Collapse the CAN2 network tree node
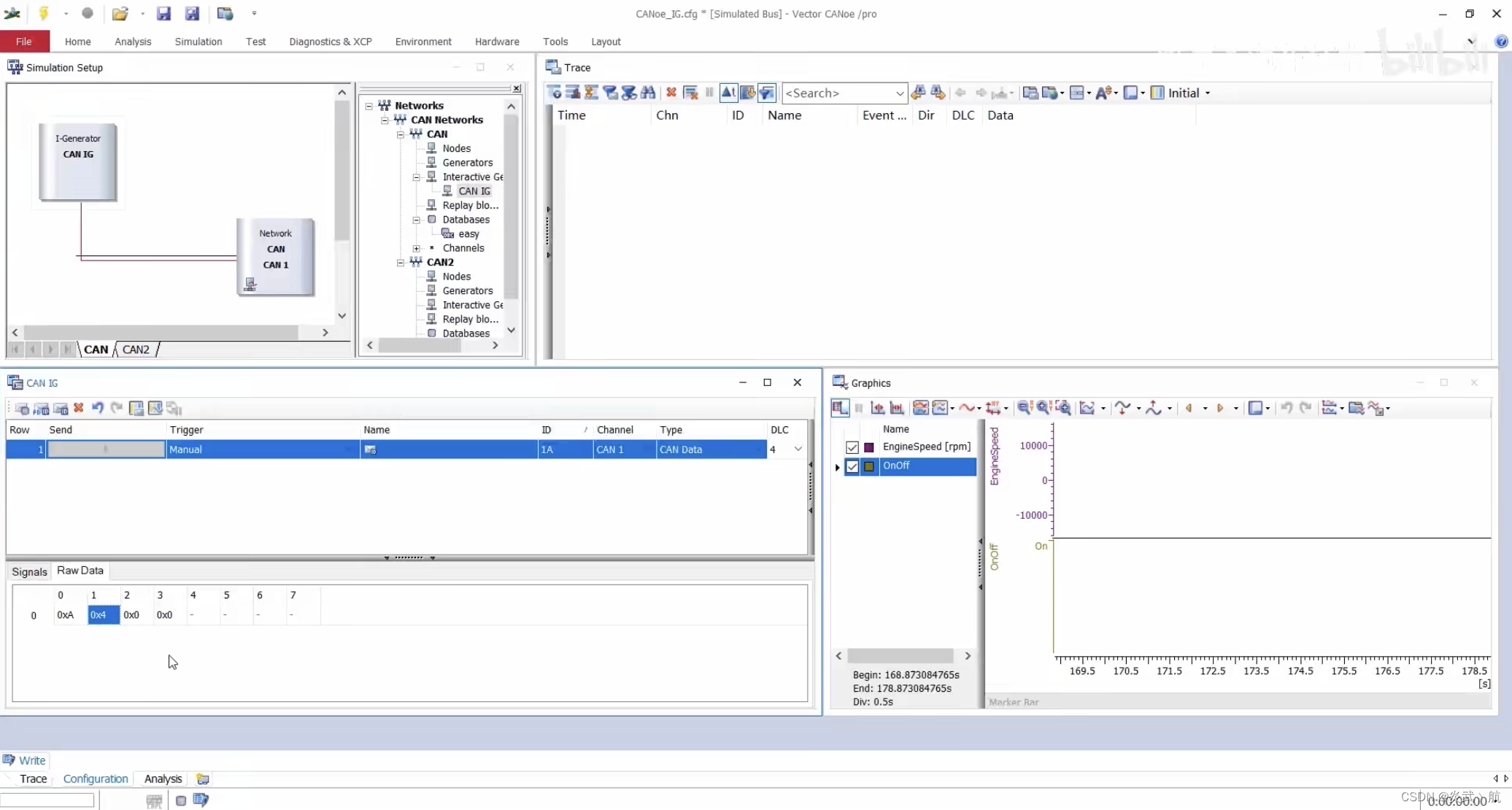1512x810 pixels. coord(401,263)
